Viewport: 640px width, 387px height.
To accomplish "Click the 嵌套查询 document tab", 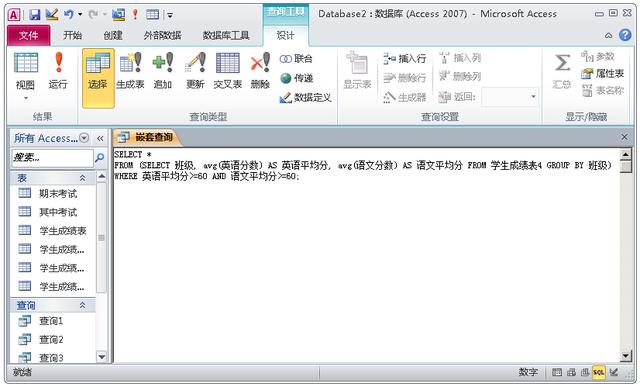I will point(148,137).
